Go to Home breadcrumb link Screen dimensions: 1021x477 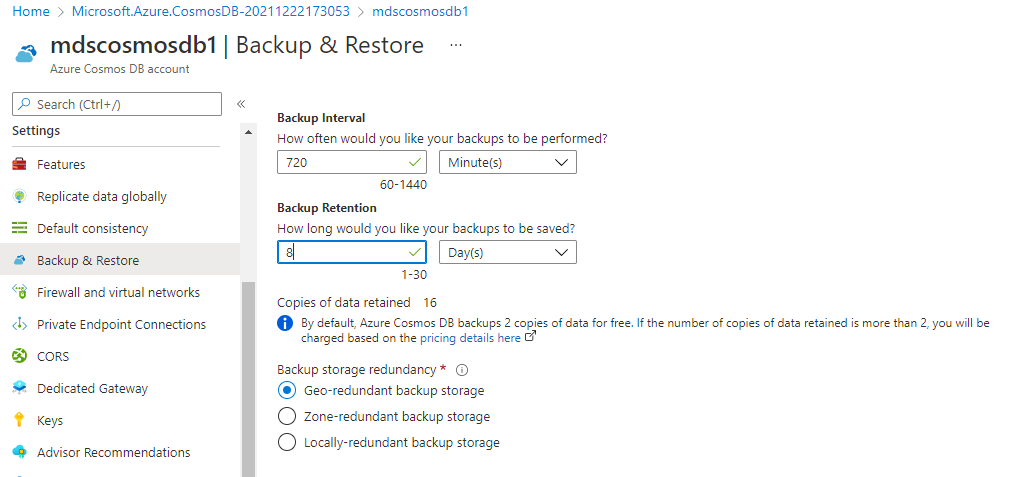pyautogui.click(x=31, y=12)
